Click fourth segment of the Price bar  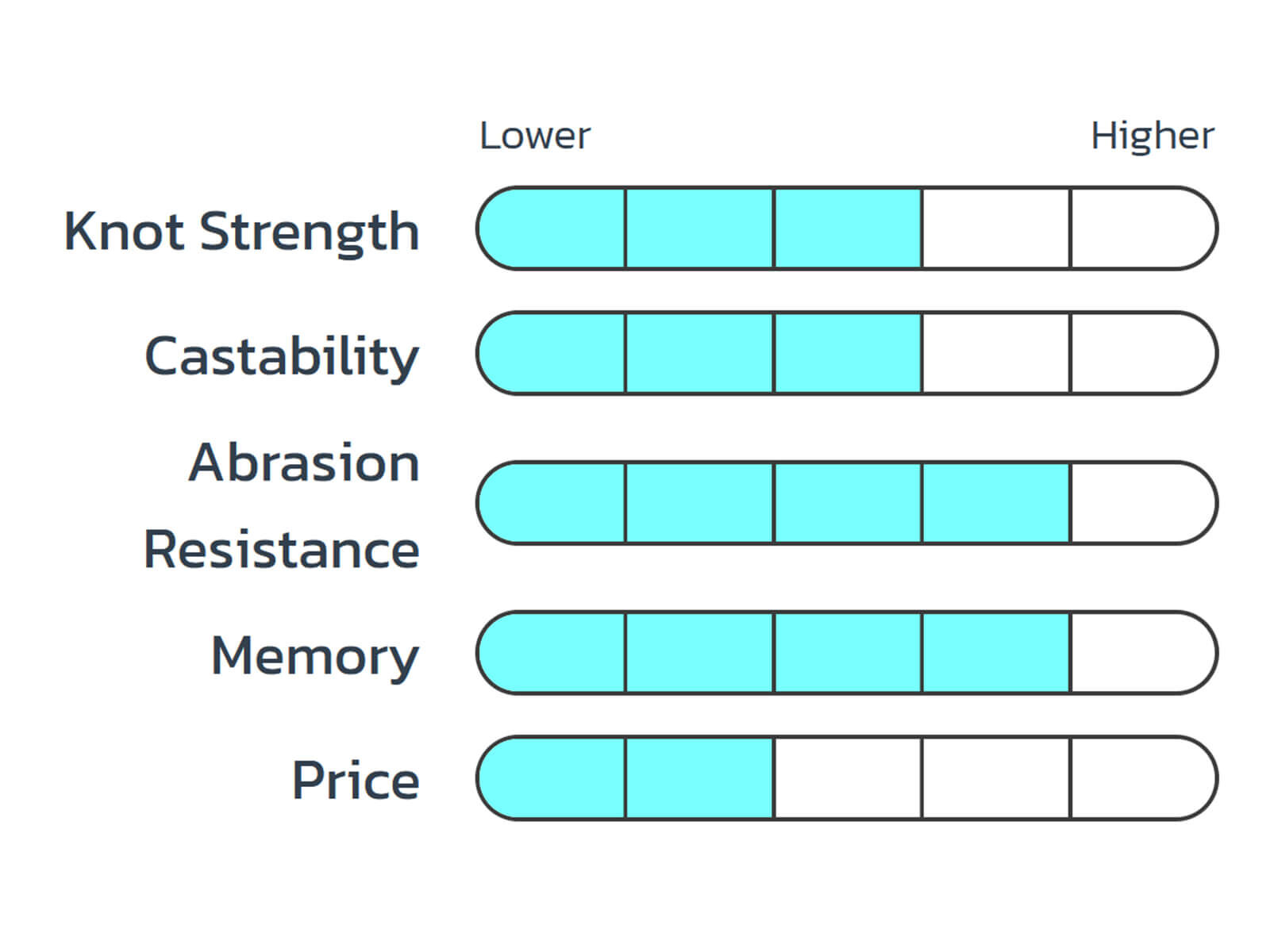pos(995,777)
